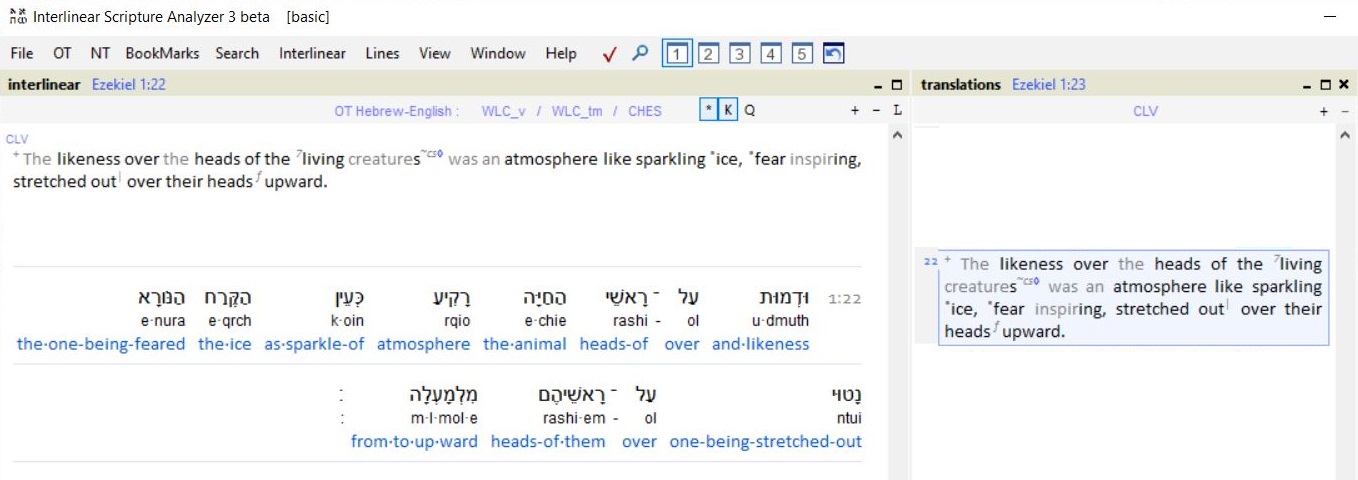Click the red checkmark toolbar icon
The width and height of the screenshot is (1358, 480).
(x=609, y=54)
